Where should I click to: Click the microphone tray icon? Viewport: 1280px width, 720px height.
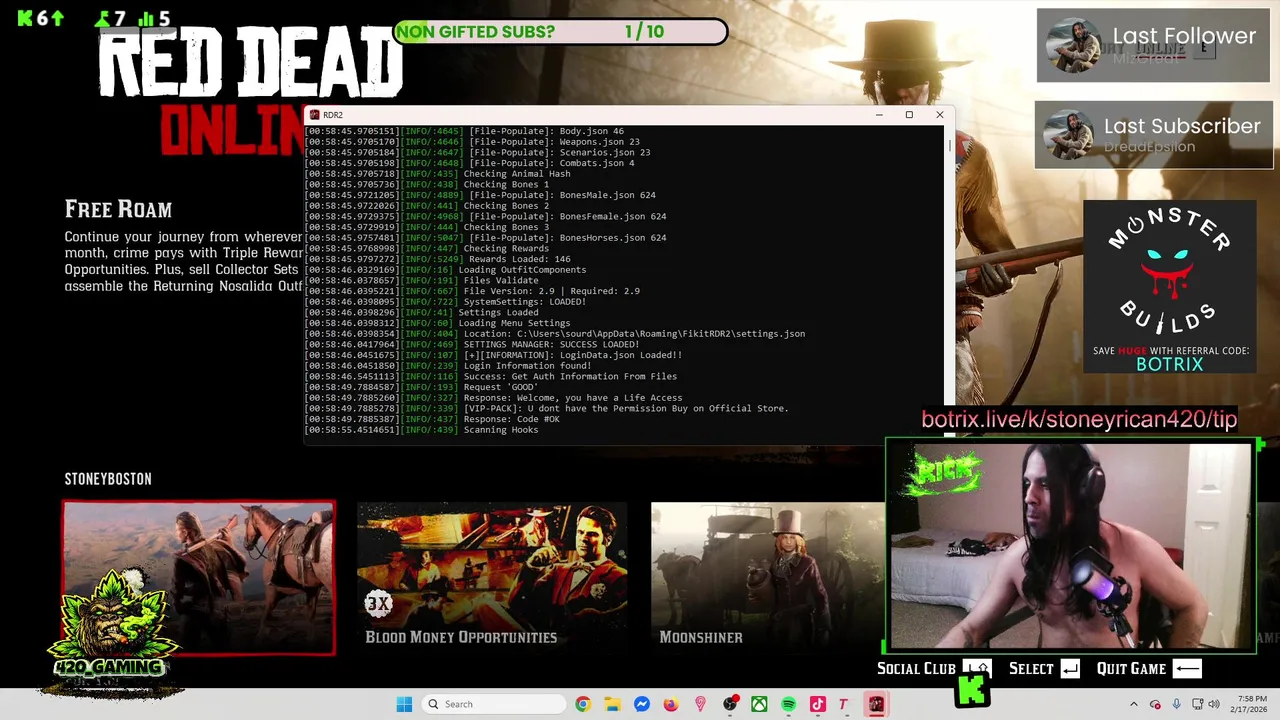pos(1176,704)
